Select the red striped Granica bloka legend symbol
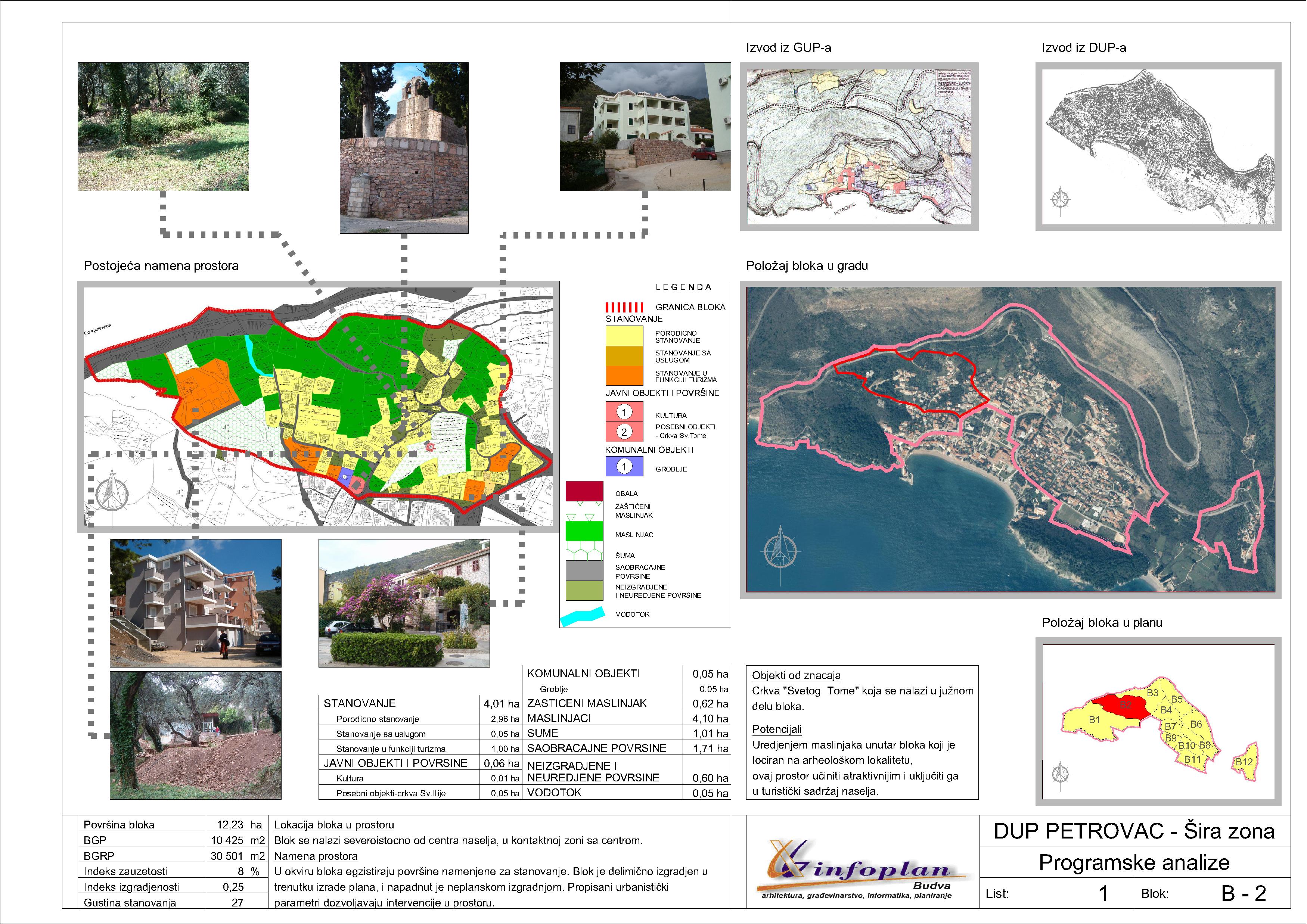 click(x=624, y=307)
